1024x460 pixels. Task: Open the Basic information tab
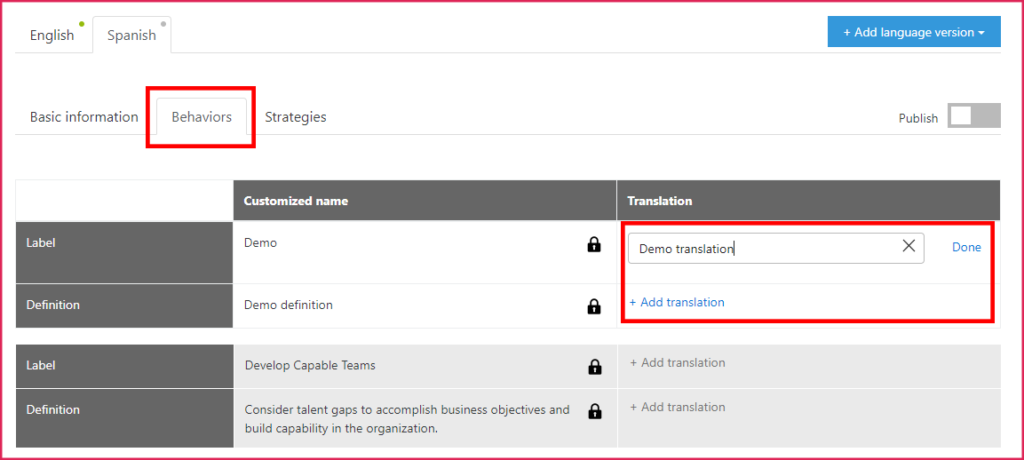pos(84,117)
